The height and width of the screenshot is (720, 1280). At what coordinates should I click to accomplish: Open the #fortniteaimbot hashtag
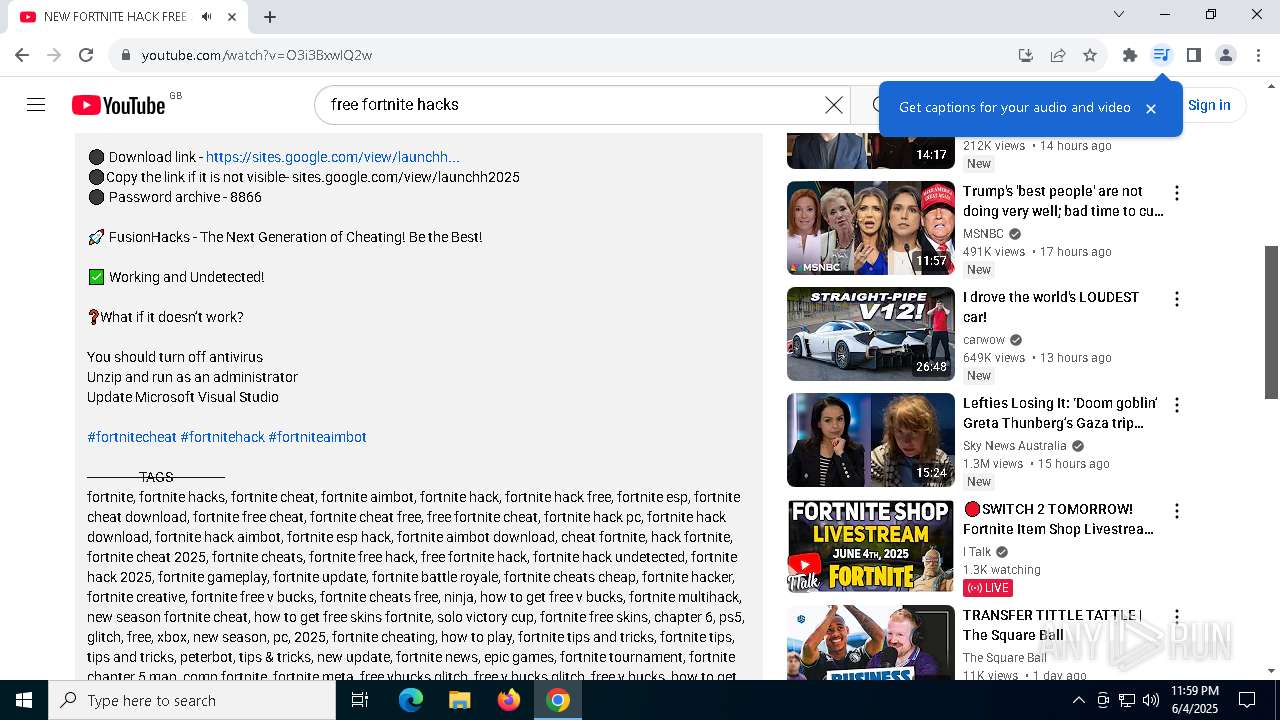point(318,437)
